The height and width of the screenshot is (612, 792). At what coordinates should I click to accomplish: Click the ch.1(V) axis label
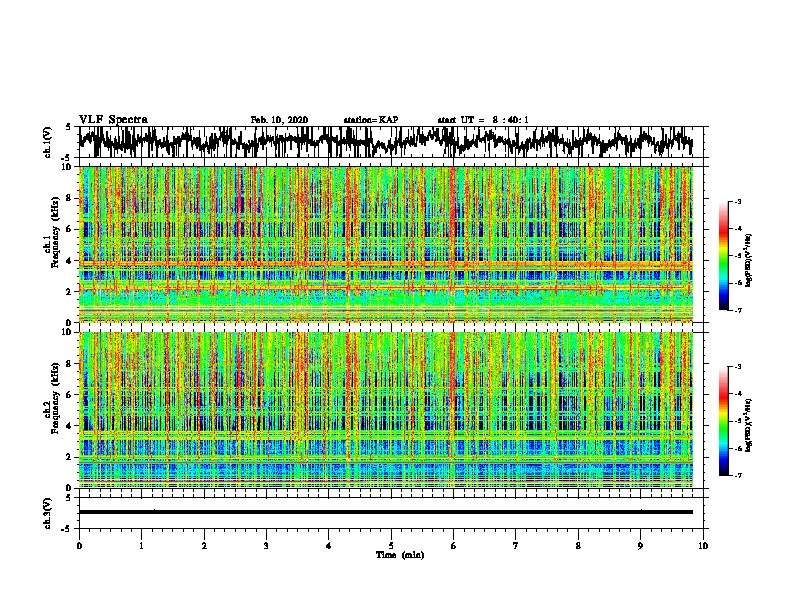coord(48,142)
